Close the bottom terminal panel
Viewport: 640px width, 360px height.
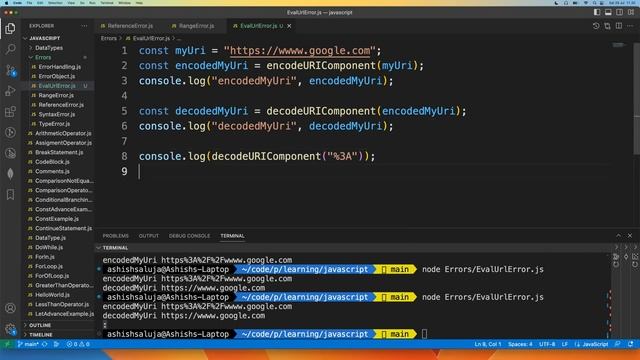pos(630,236)
